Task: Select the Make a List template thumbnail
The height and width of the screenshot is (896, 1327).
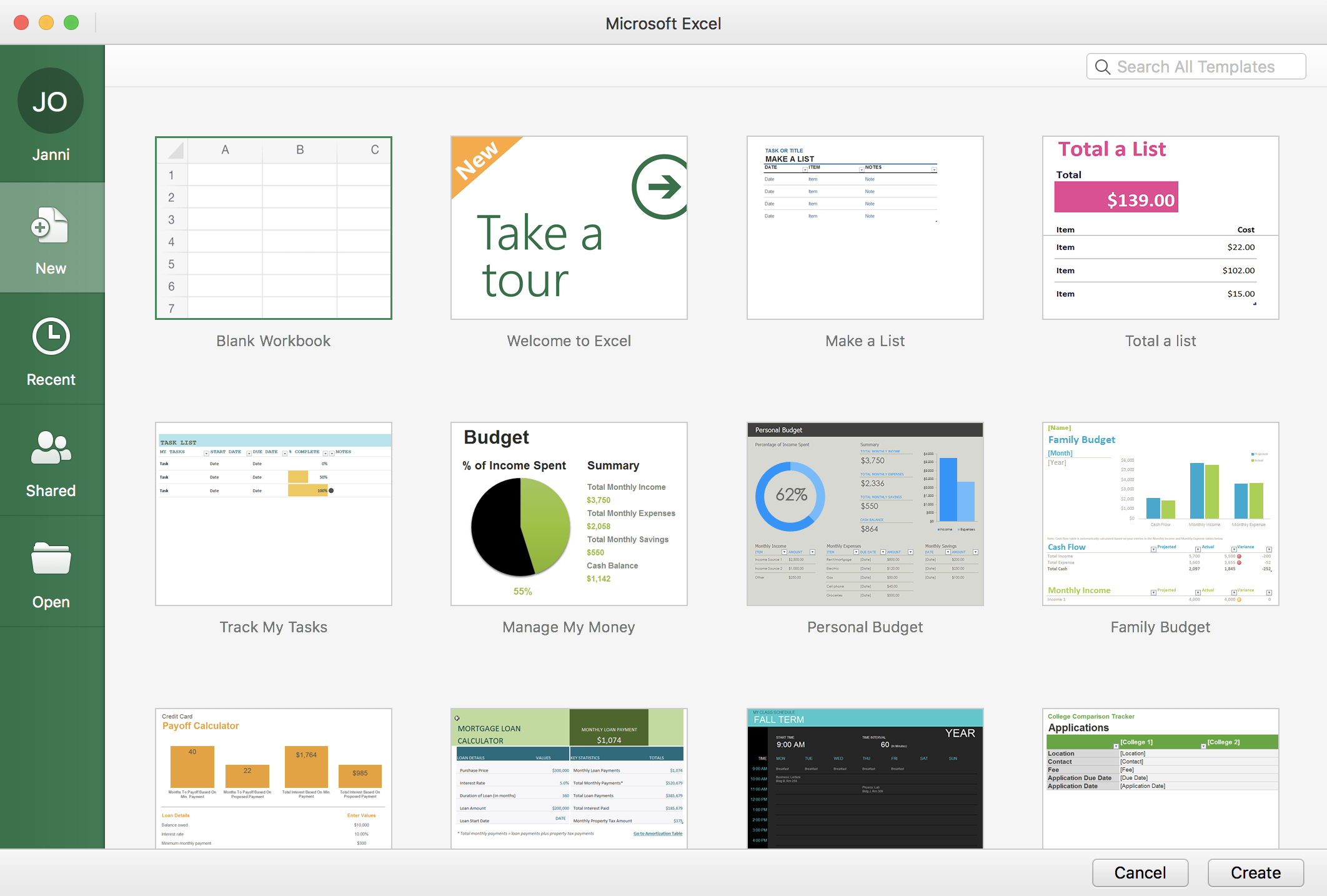Action: click(x=865, y=228)
